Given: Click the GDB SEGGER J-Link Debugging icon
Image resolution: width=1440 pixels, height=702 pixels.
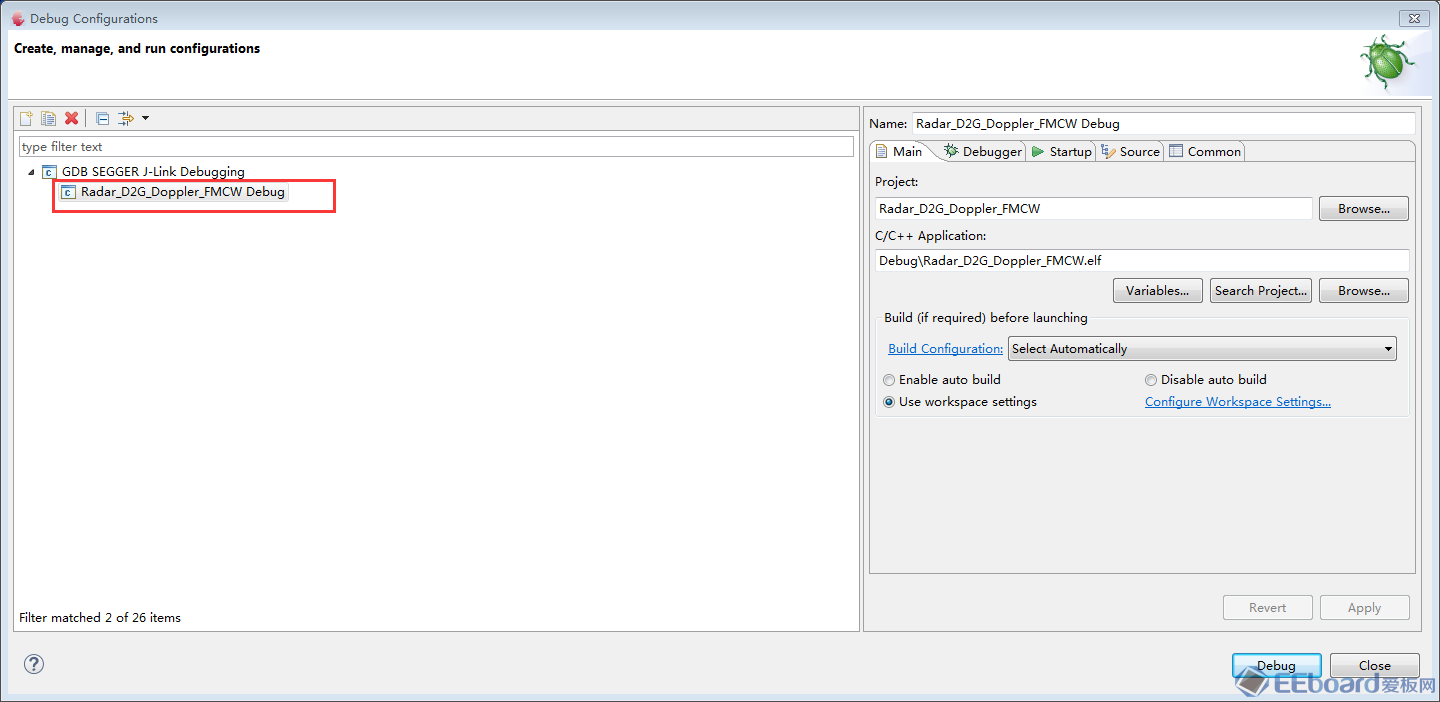Looking at the screenshot, I should [x=49, y=172].
